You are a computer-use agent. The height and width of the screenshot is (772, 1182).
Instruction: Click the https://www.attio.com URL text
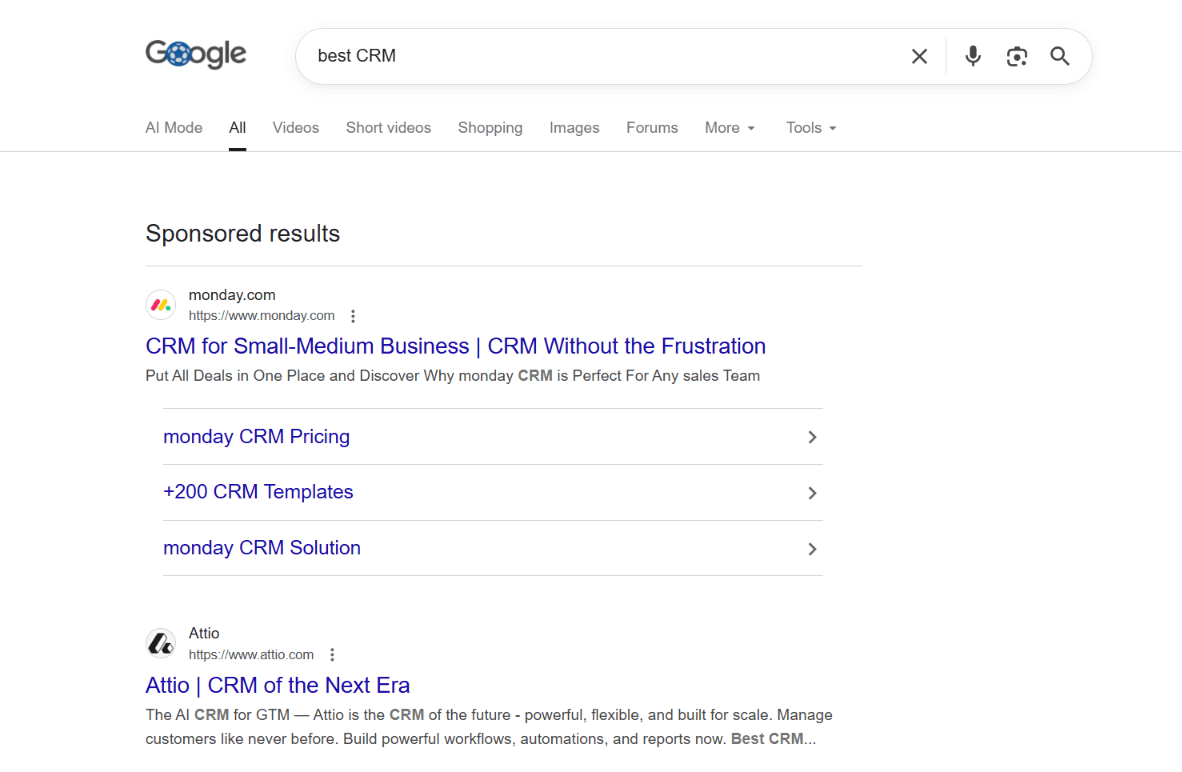pyautogui.click(x=251, y=654)
